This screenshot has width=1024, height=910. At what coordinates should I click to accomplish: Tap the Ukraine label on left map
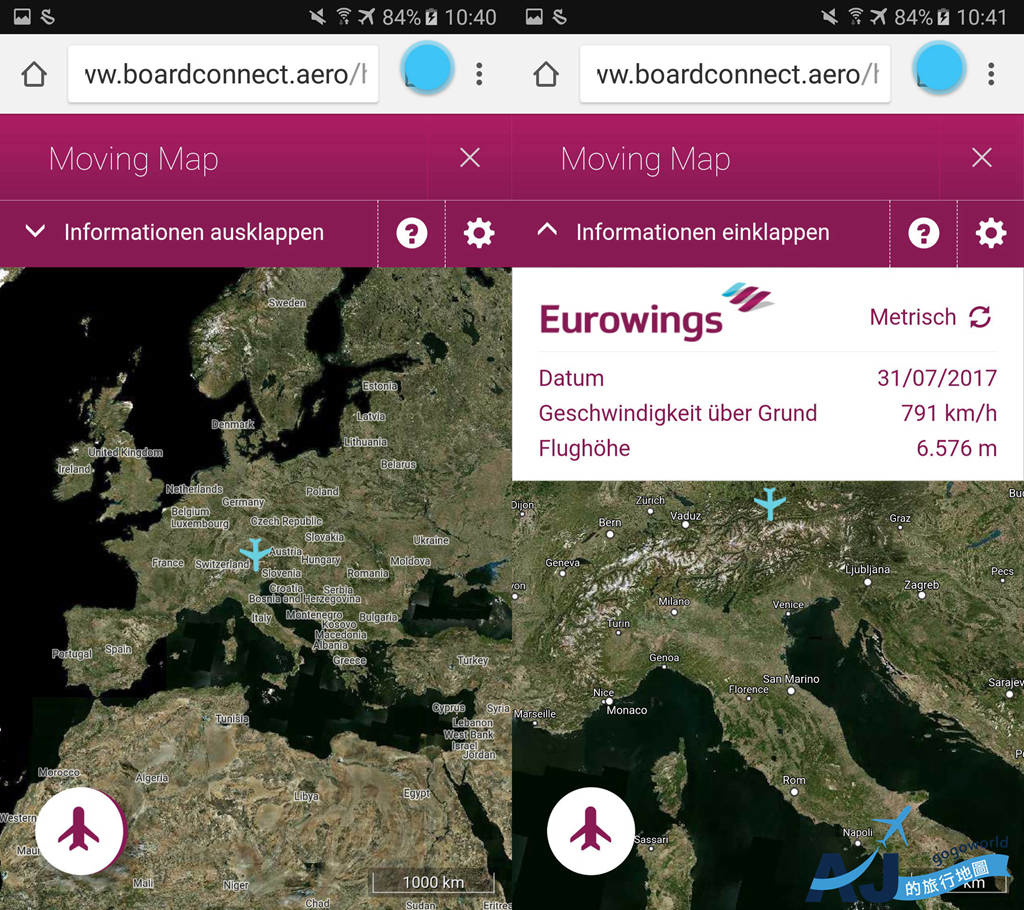pos(431,540)
